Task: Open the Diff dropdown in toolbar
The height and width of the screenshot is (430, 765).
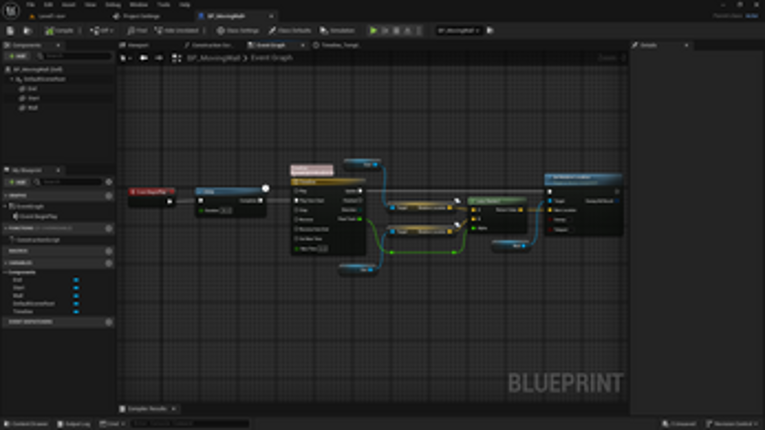Action: [x=101, y=31]
